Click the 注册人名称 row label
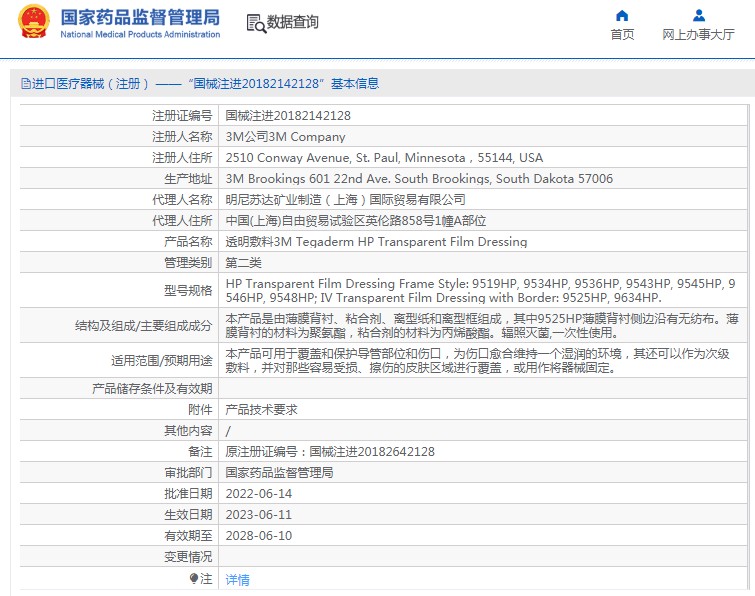This screenshot has height=596, width=755. click(182, 137)
